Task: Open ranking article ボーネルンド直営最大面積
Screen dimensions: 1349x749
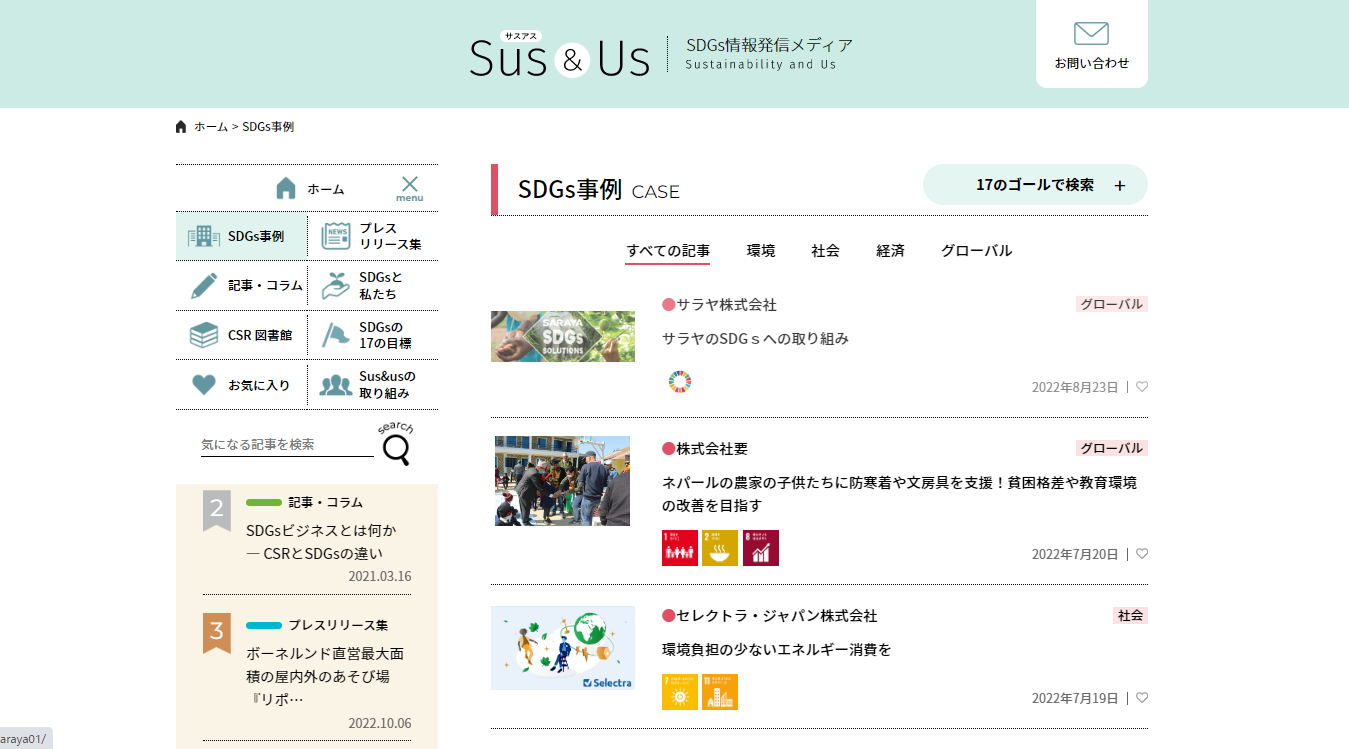Action: click(325, 677)
